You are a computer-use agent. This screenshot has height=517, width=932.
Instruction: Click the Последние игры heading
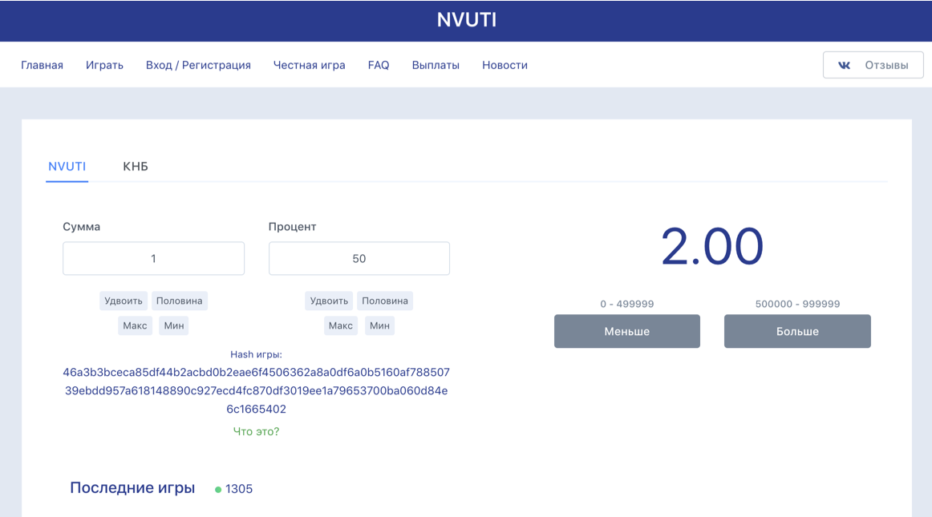pos(133,488)
